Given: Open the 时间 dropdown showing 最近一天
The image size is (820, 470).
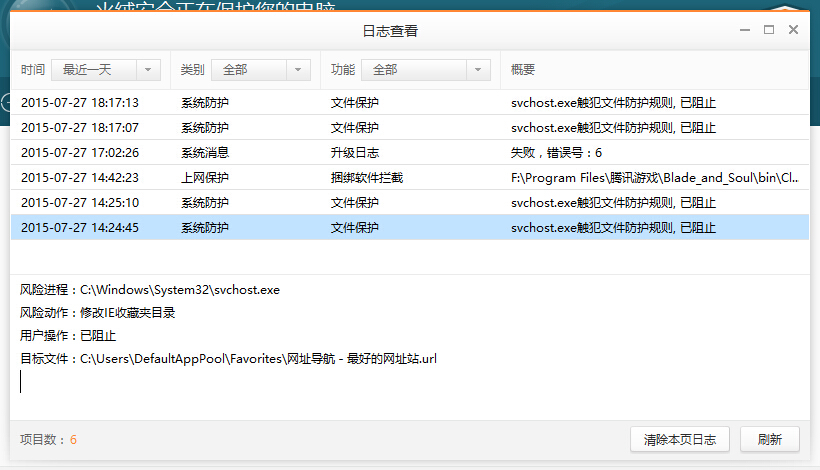Looking at the screenshot, I should (105, 70).
